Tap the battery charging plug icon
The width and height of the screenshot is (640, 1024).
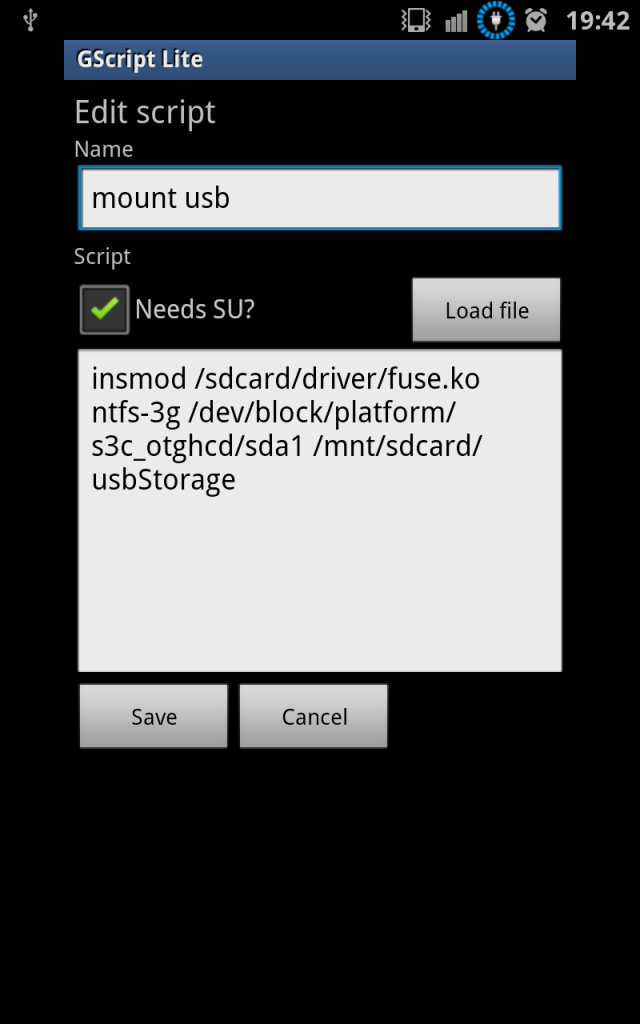pos(496,20)
